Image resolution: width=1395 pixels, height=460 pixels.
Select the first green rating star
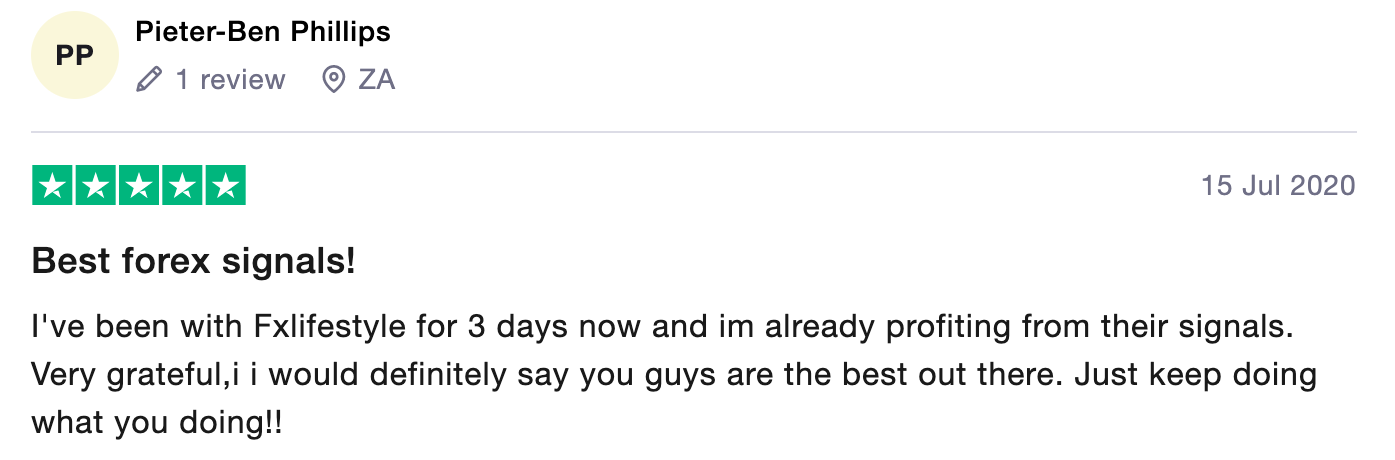click(x=52, y=186)
